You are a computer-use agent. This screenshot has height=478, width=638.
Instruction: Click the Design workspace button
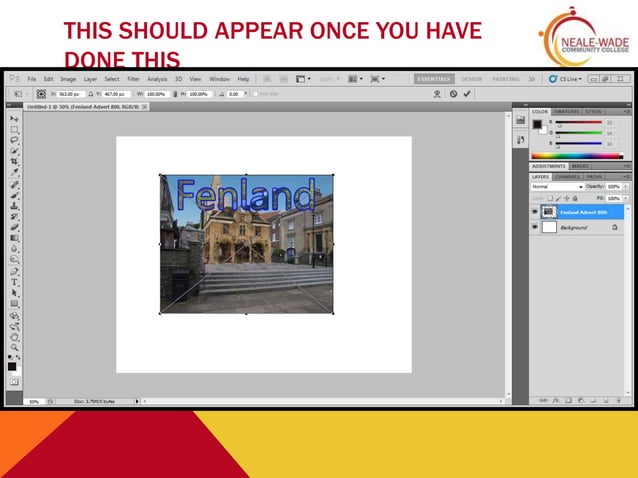[x=472, y=79]
